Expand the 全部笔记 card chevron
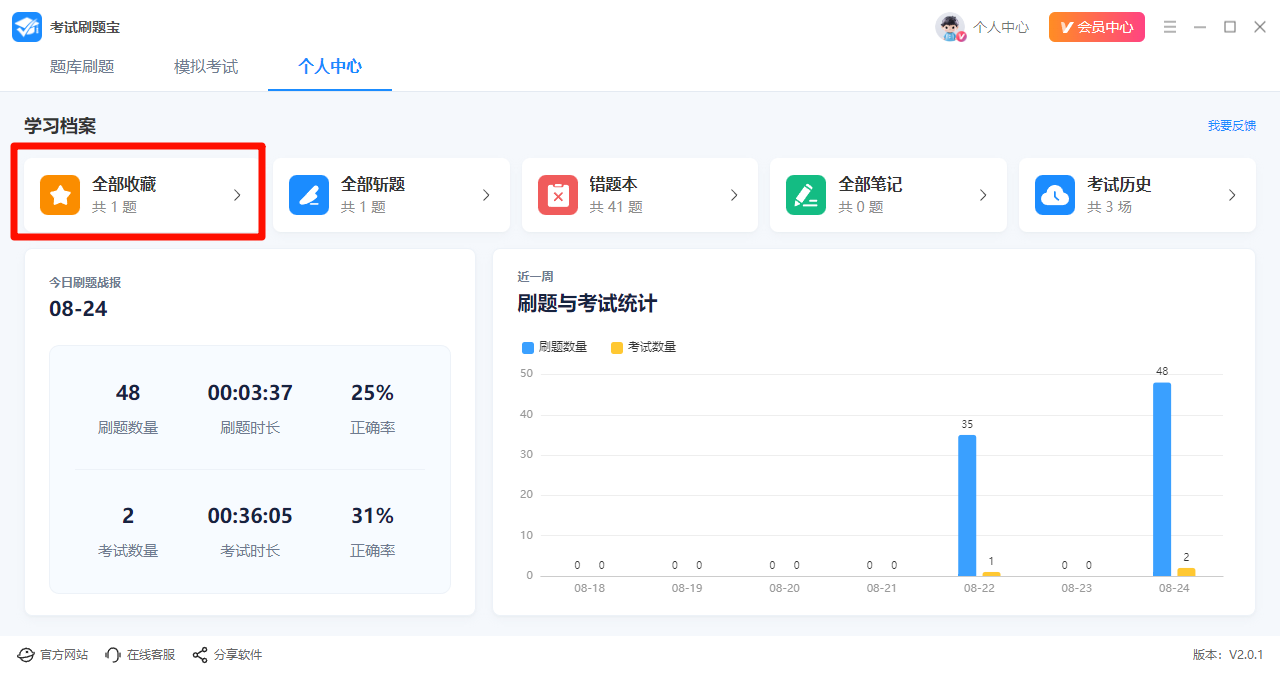This screenshot has height=674, width=1280. pyautogui.click(x=983, y=195)
